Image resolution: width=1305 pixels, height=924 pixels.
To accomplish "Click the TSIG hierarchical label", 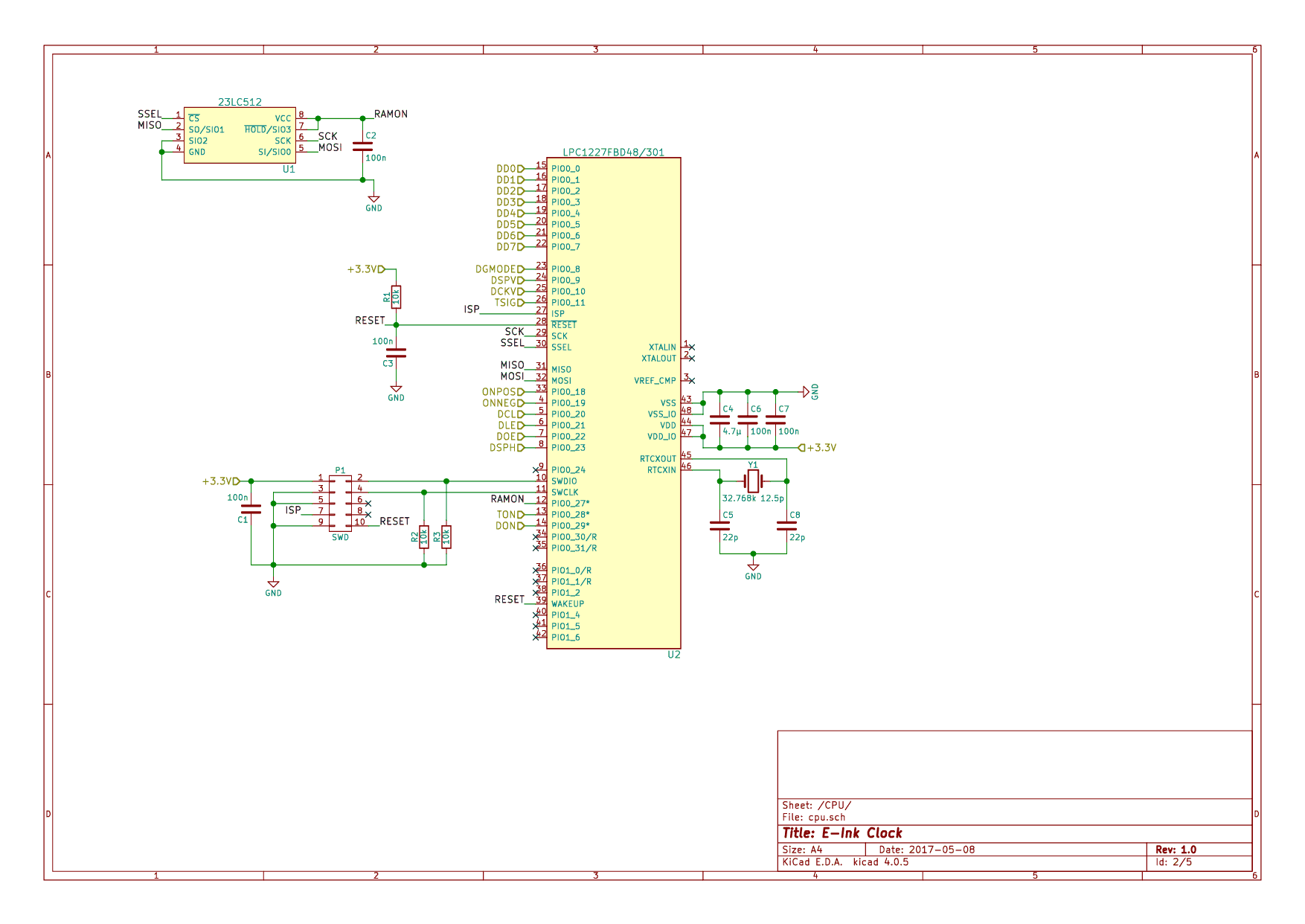I will coord(510,303).
